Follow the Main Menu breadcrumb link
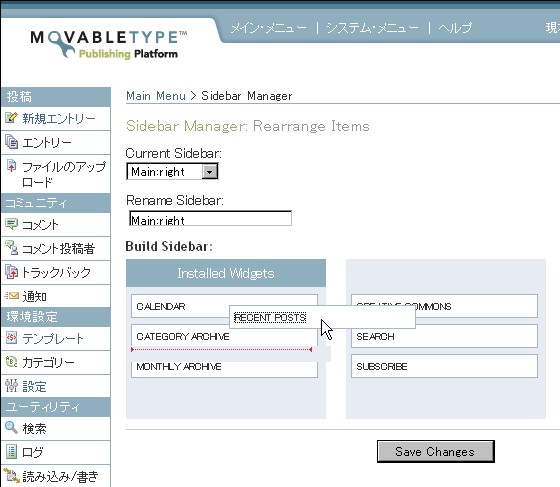Viewport: 560px width, 487px height. [156, 96]
